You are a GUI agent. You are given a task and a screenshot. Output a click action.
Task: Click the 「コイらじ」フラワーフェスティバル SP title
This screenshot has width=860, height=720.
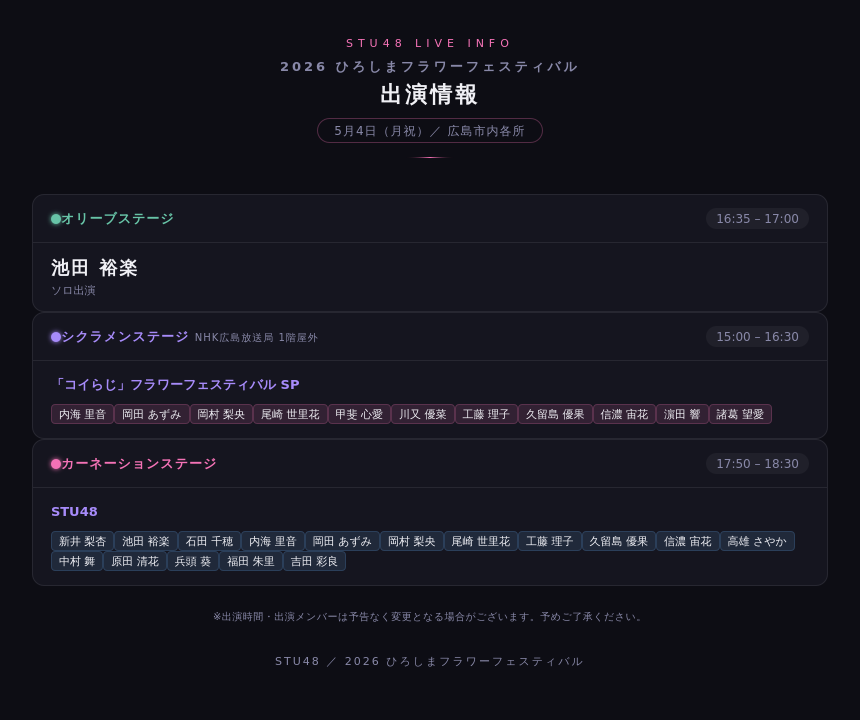click(176, 384)
